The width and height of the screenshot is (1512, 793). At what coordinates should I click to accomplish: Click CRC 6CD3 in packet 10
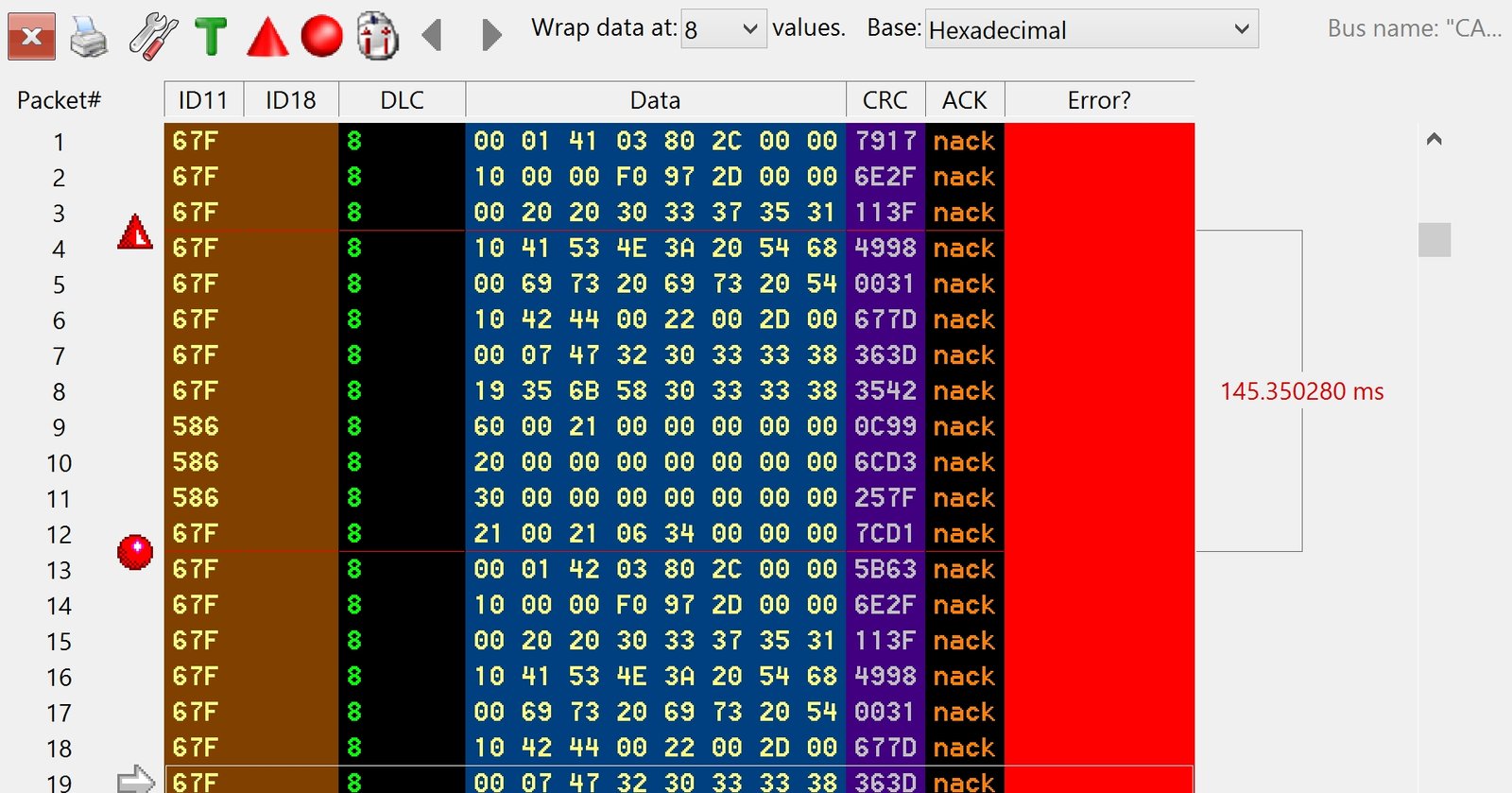pos(885,462)
